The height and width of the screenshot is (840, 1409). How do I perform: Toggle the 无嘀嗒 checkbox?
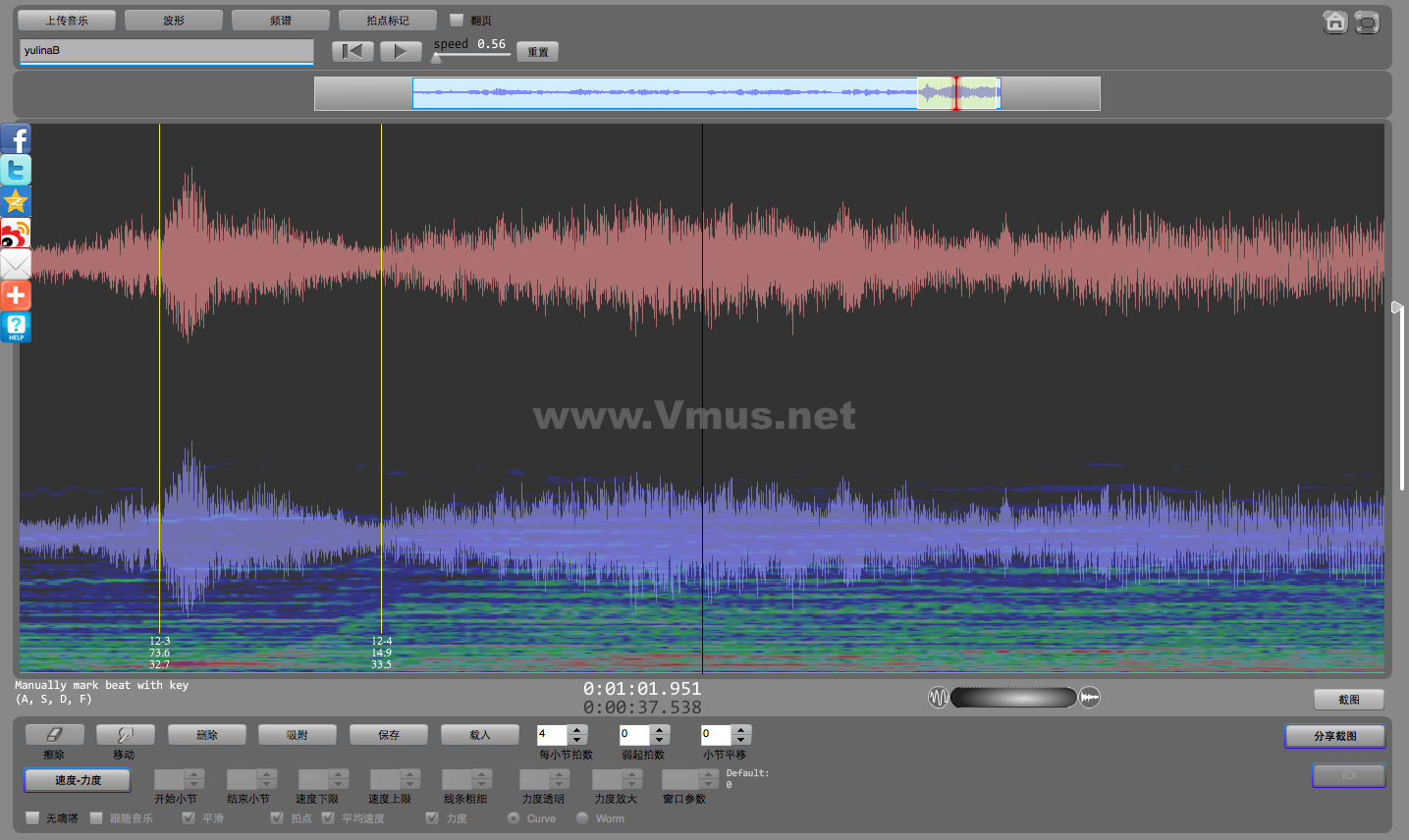(33, 817)
